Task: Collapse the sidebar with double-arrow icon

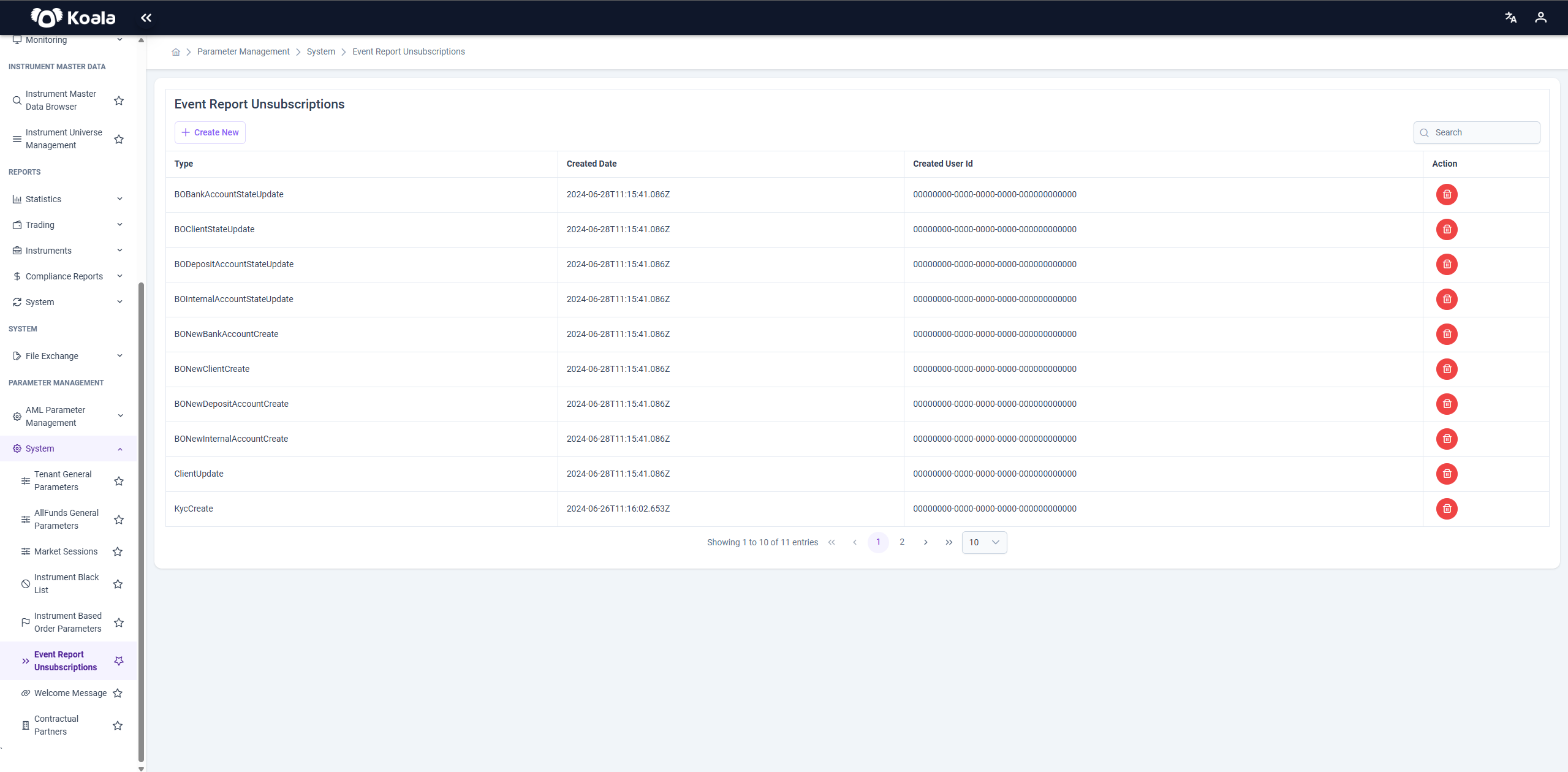Action: (146, 18)
